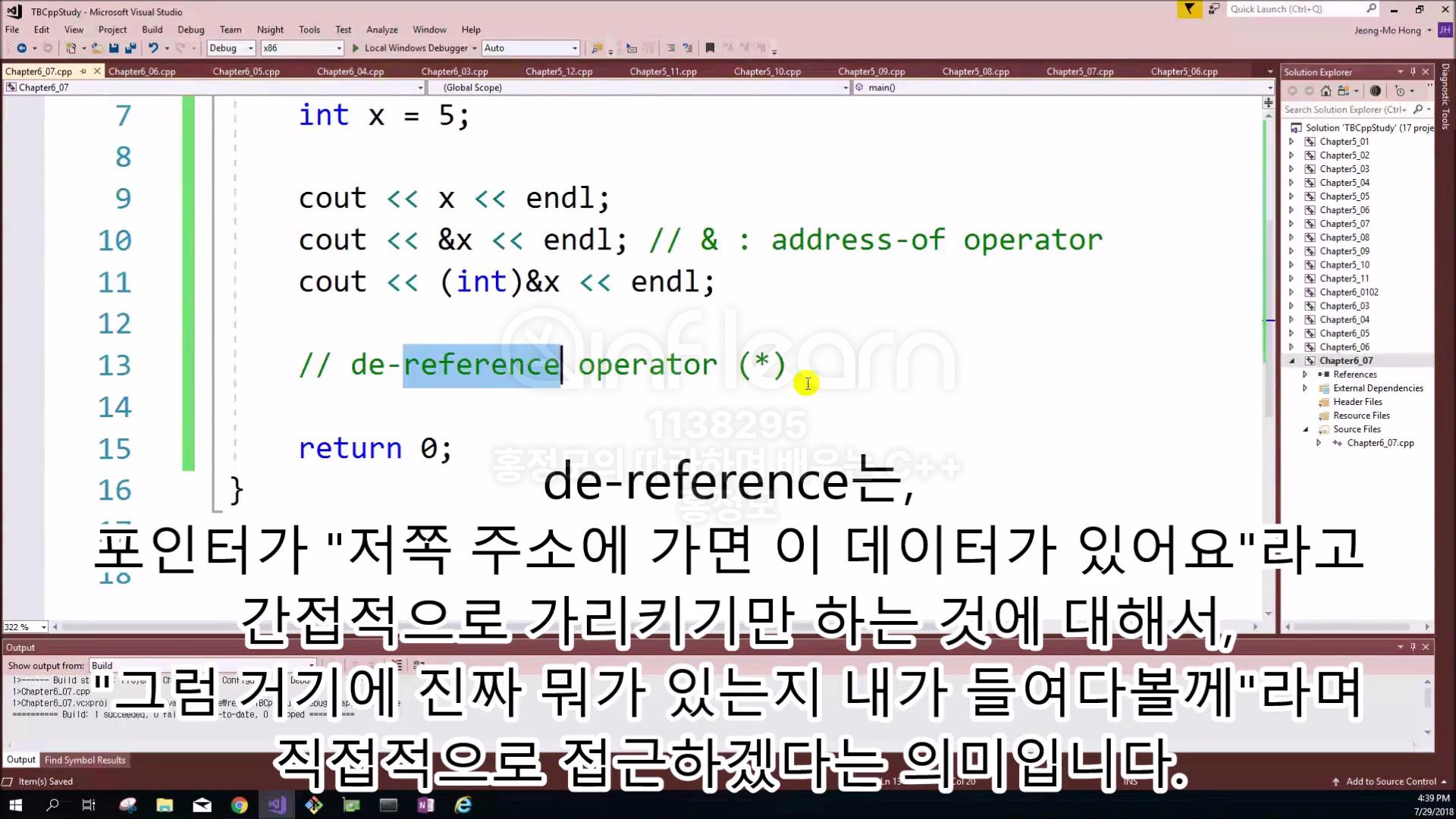Click Add to Source Control
Screen dimensions: 1456x819
[x=1390, y=781]
